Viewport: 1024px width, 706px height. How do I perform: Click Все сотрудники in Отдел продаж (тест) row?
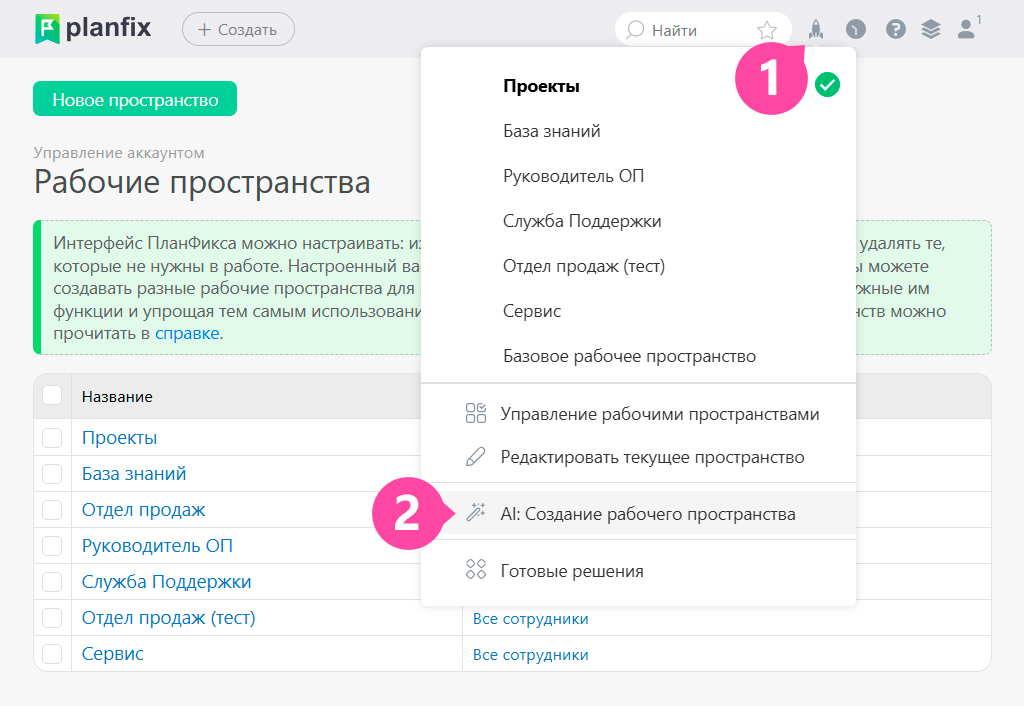pyautogui.click(x=530, y=619)
